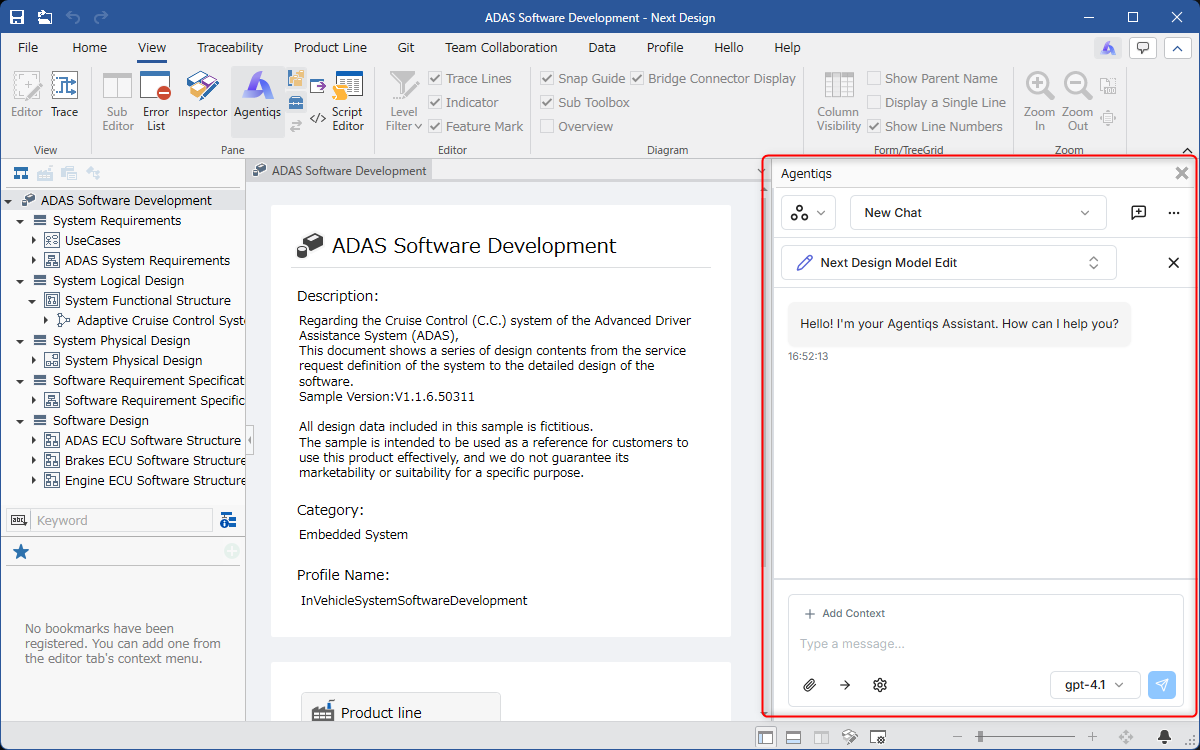Expand the UseCases tree node
The width and height of the screenshot is (1200, 750).
point(33,240)
